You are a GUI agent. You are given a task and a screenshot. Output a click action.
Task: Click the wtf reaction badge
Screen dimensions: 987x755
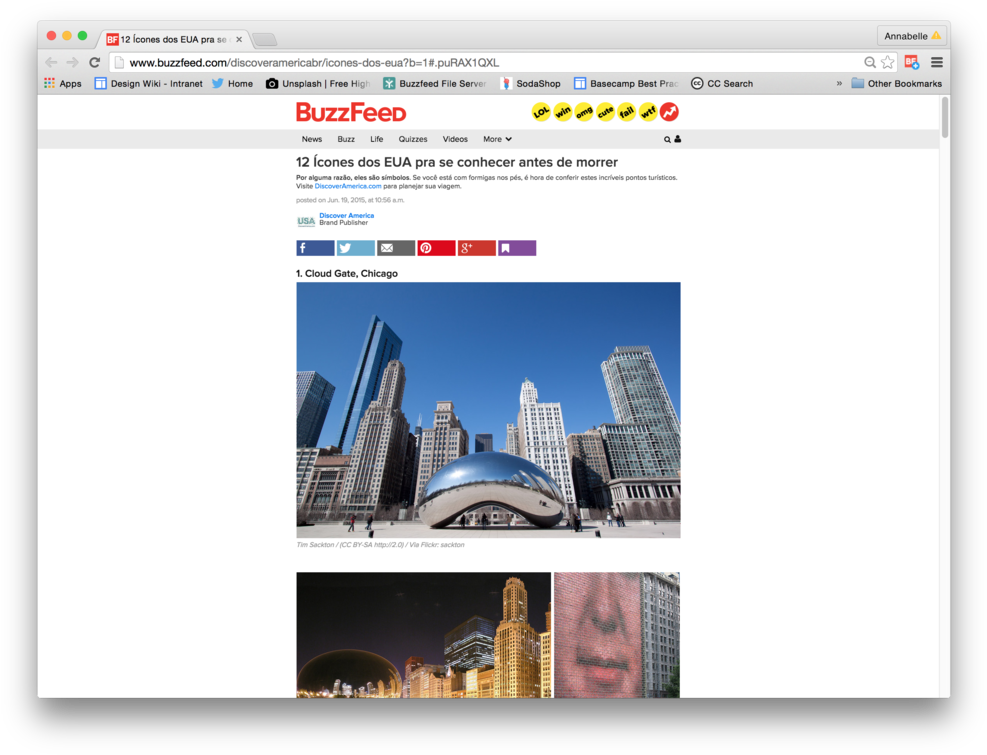point(647,113)
